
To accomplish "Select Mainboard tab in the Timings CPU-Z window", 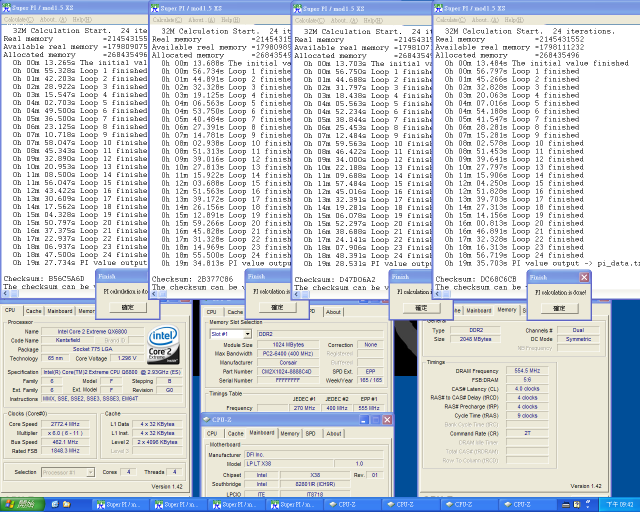I will (x=479, y=311).
